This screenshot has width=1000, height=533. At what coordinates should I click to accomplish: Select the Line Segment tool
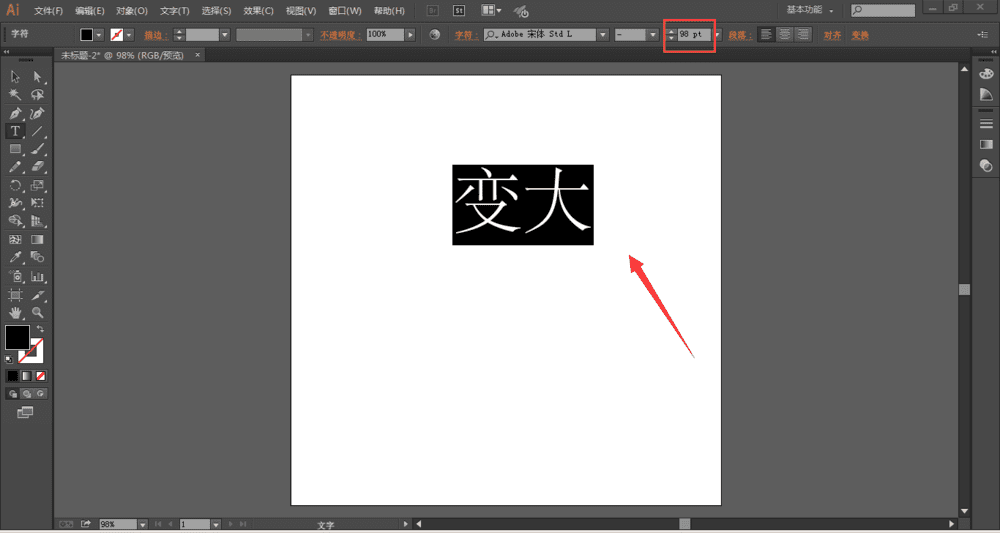[38, 131]
